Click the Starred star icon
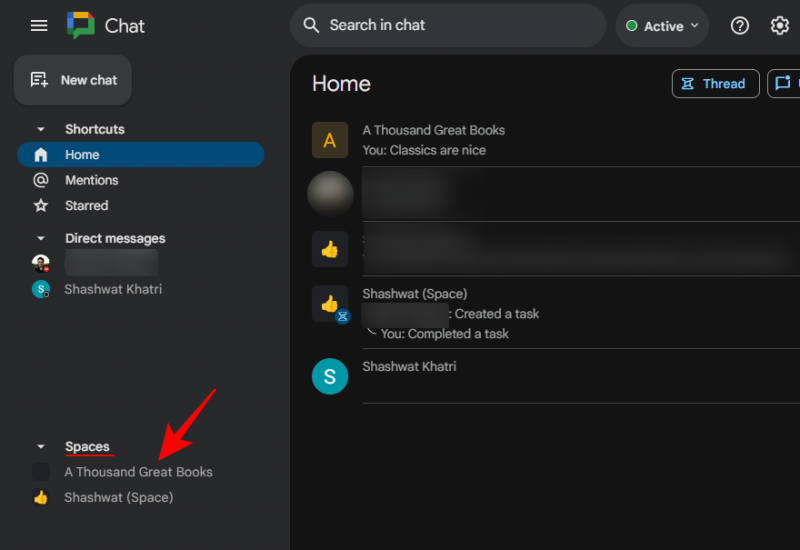 pos(41,206)
